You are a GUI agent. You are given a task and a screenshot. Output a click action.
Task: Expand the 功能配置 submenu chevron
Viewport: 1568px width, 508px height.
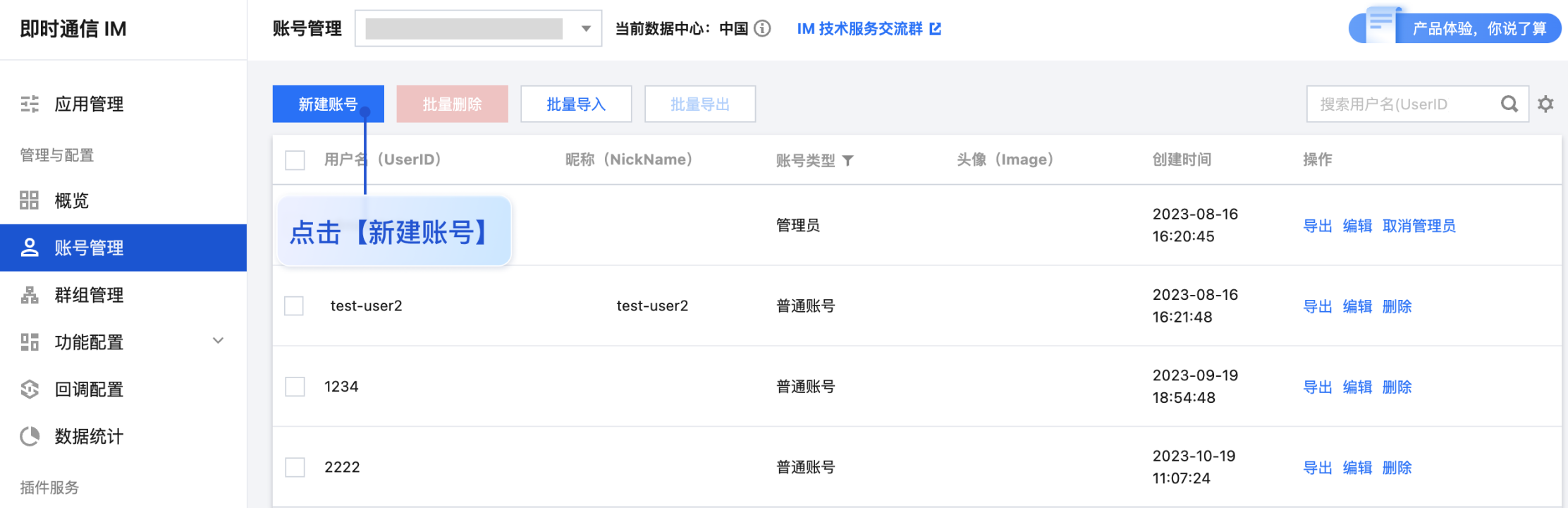coord(219,341)
